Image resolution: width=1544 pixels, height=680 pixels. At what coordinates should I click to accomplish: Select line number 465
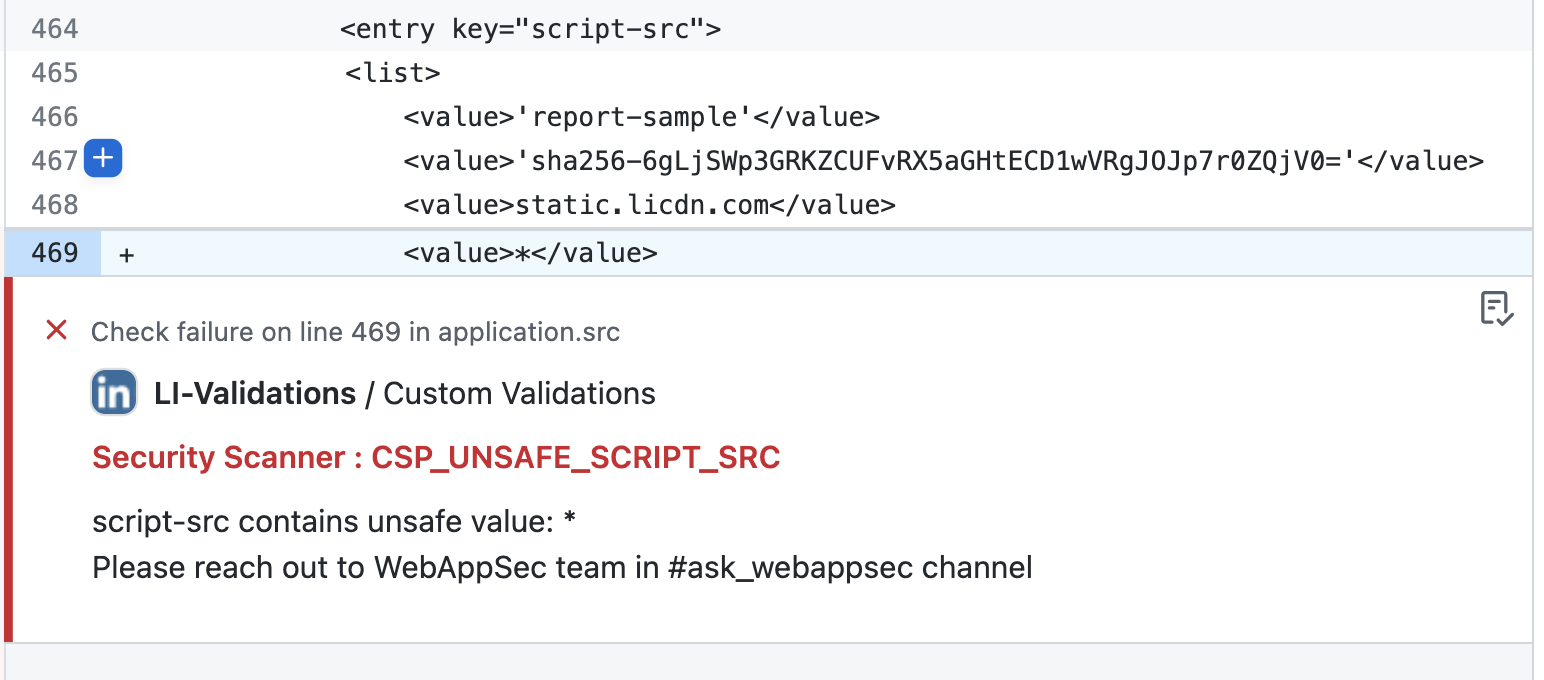point(54,73)
